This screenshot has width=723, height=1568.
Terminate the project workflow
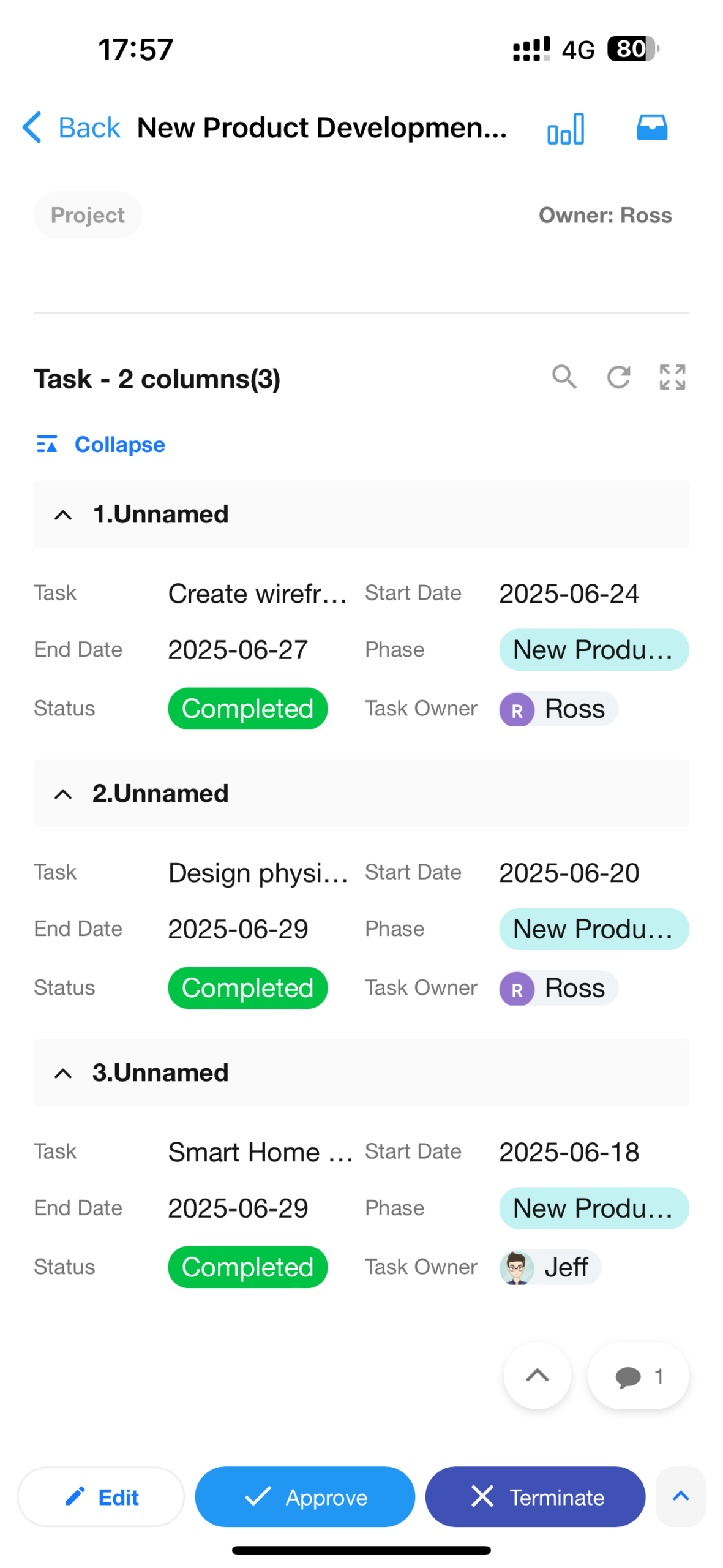pyautogui.click(x=535, y=1496)
